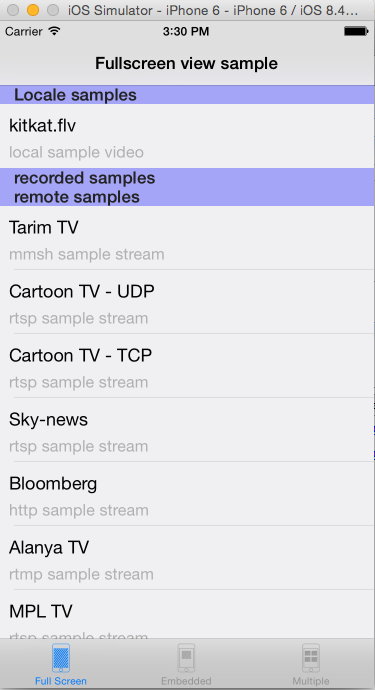Switch to the Multiple tab icon
Screen dimensions: 375x690
[x=311, y=657]
